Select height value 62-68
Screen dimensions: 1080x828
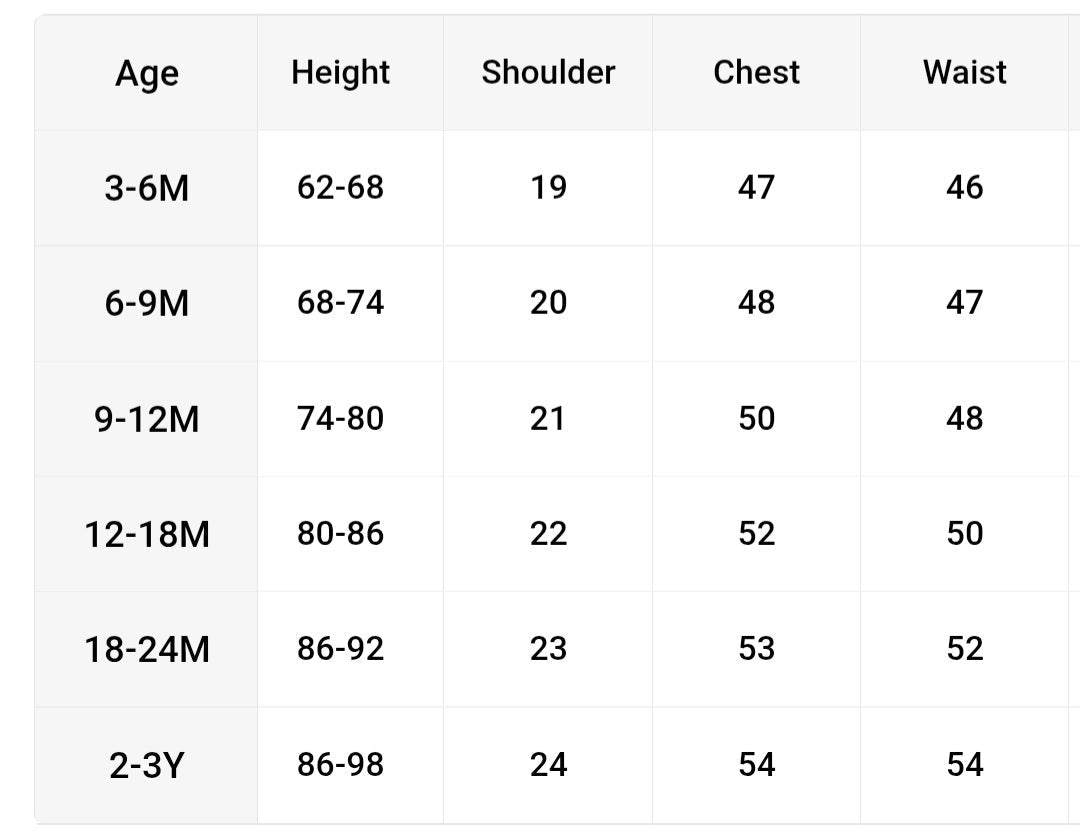tap(340, 187)
